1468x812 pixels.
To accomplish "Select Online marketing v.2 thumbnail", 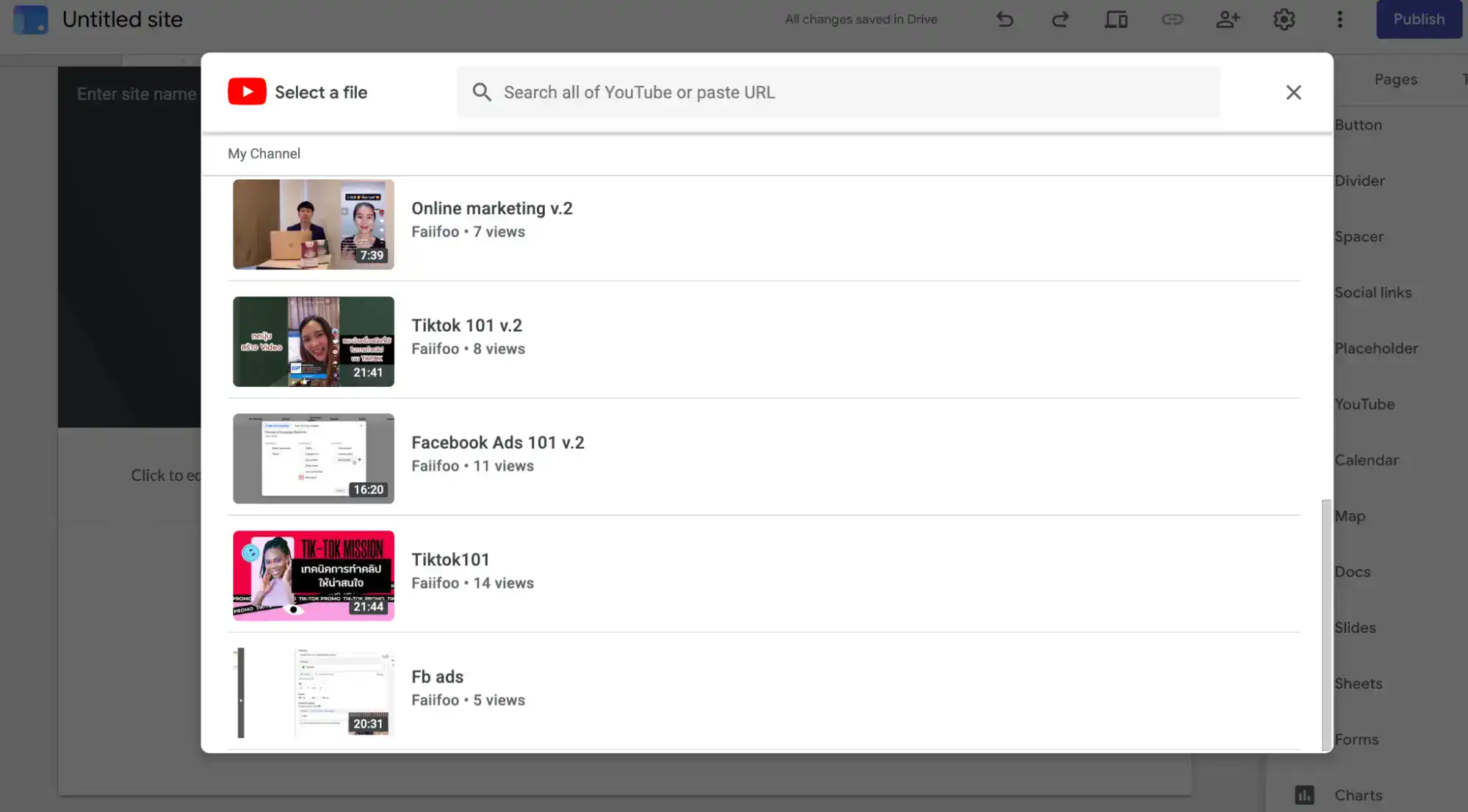I will (314, 224).
